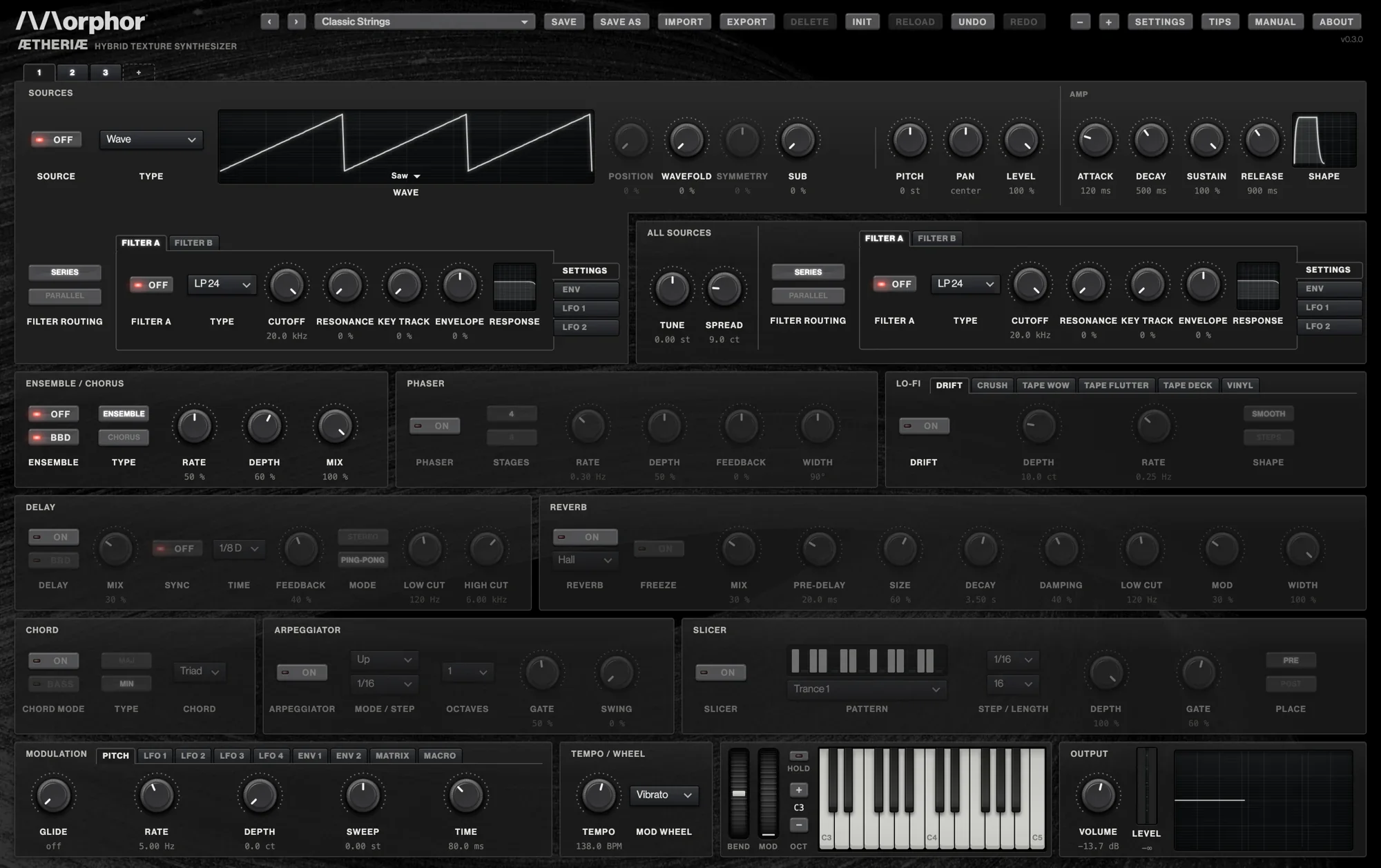Lower keyboard octave with minus button

798,825
